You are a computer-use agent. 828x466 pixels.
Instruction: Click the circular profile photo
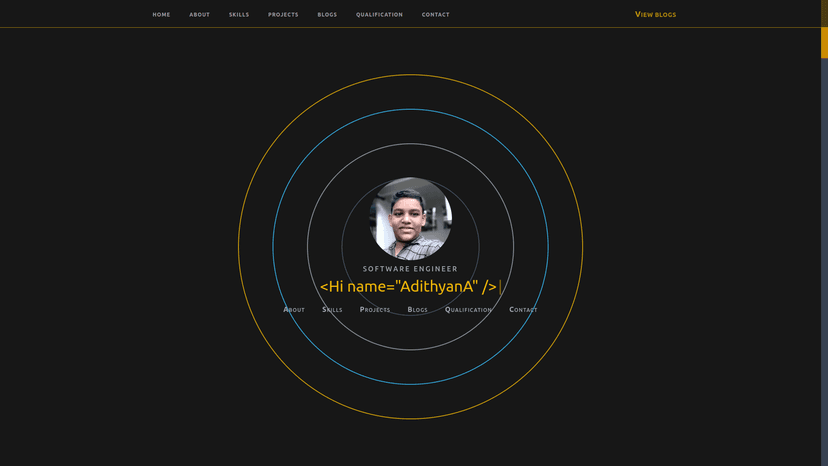tap(410, 219)
